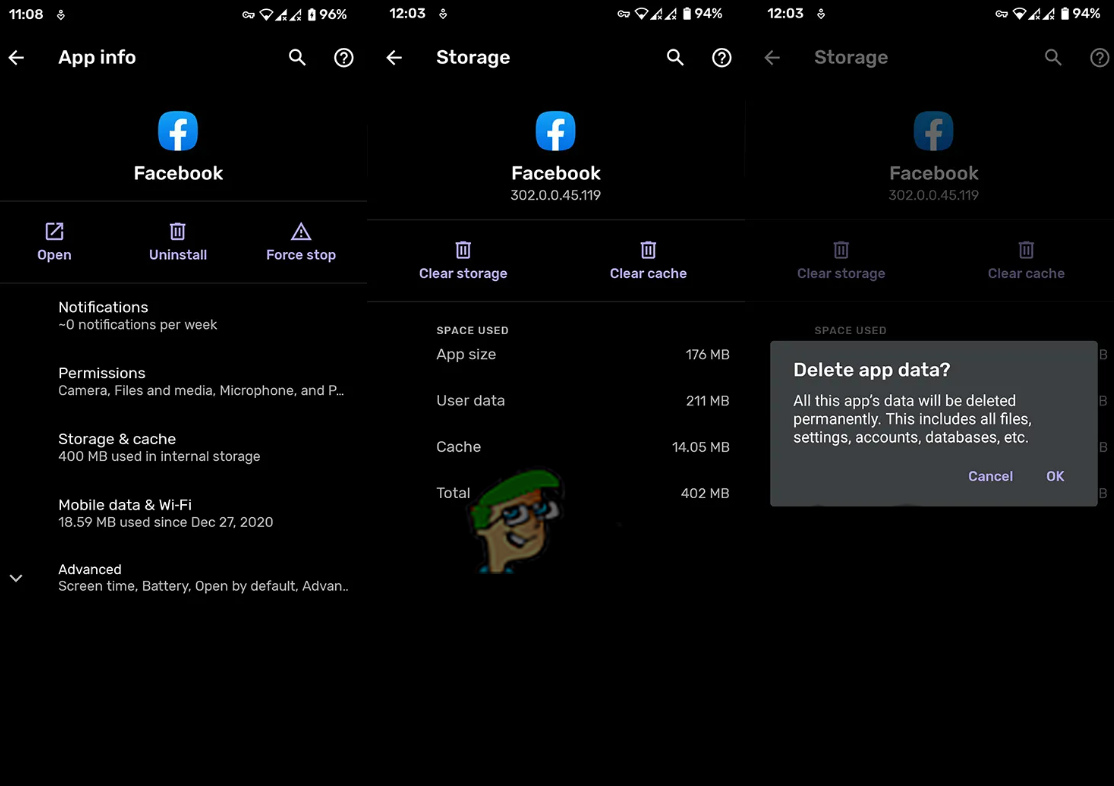Tap dimmed Clear cache behind the dialog

[x=1026, y=261]
